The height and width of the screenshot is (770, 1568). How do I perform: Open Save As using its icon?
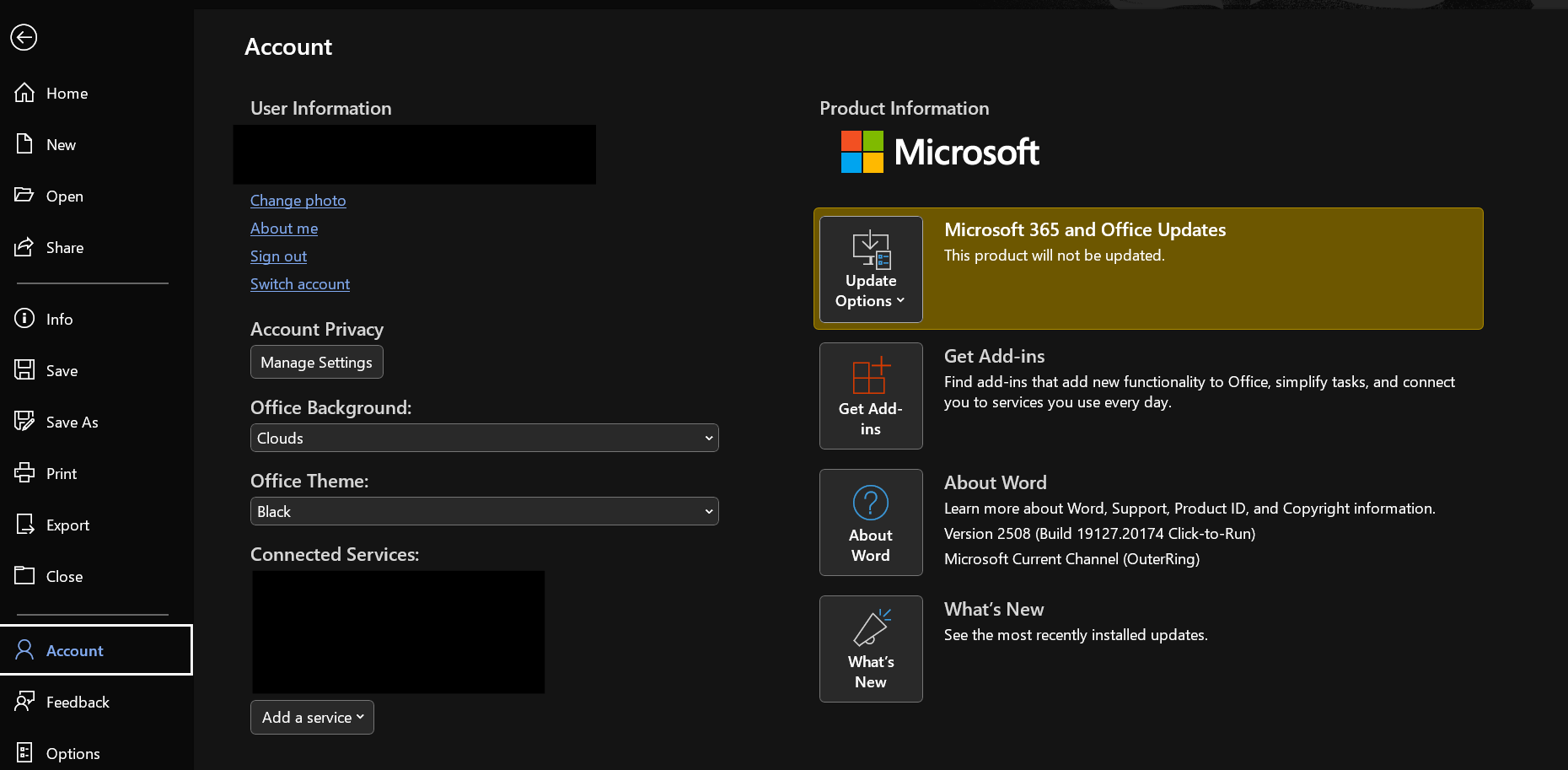(x=25, y=422)
